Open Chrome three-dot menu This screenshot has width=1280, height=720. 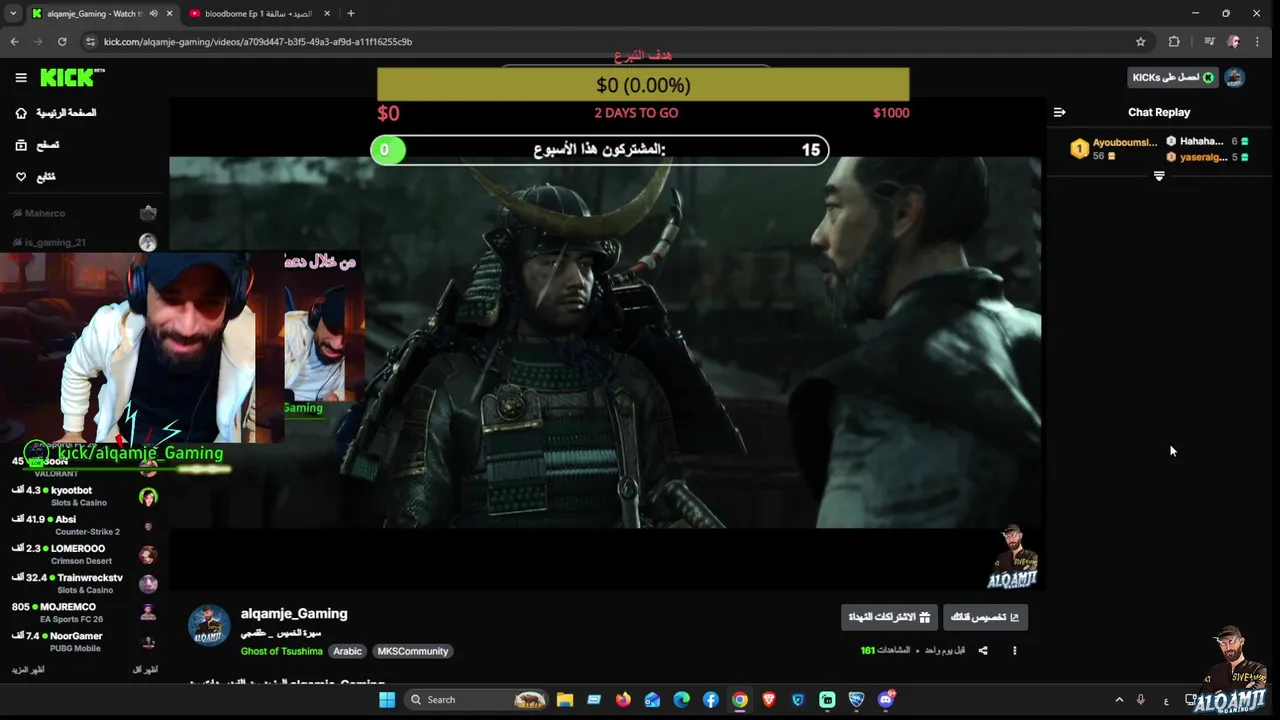tap(1257, 42)
